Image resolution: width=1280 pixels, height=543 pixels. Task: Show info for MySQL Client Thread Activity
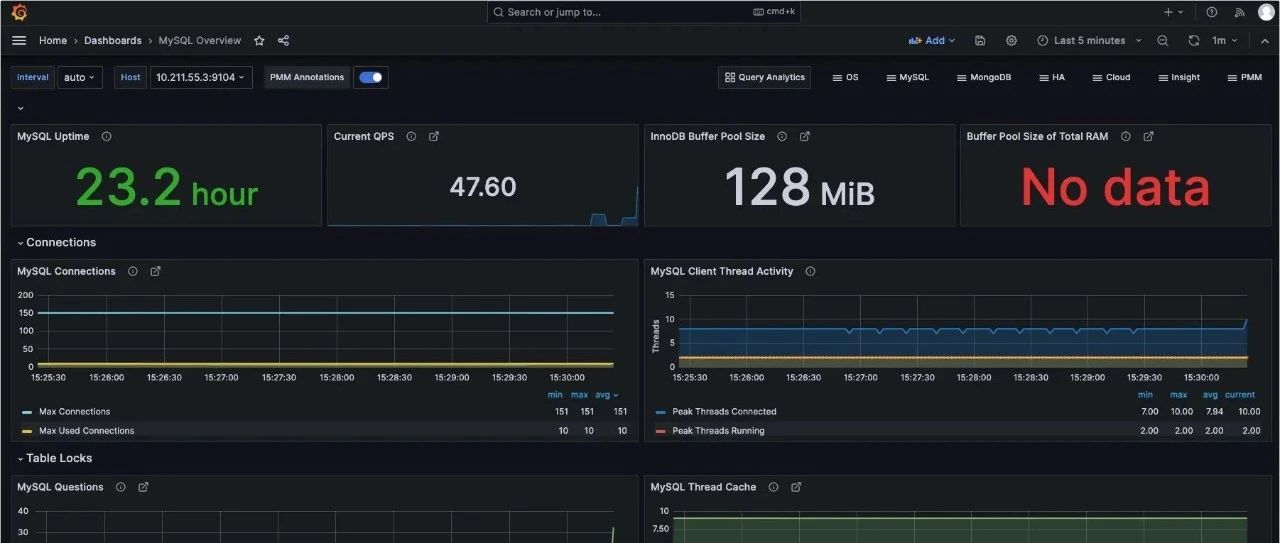click(x=810, y=271)
